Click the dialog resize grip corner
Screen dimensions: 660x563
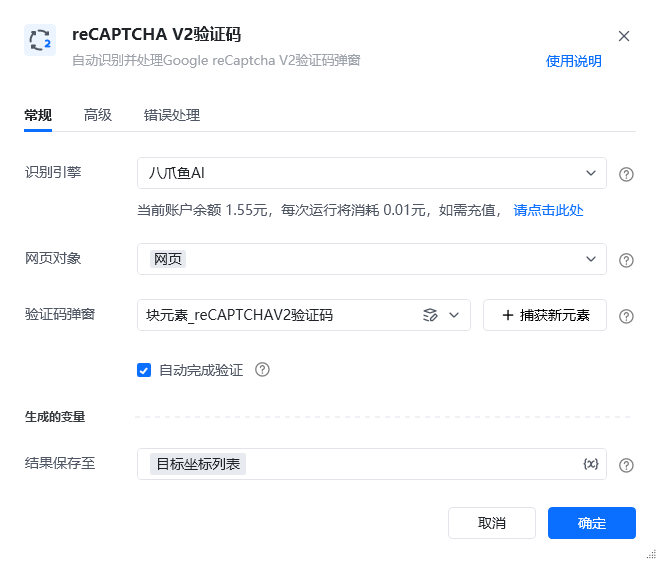click(652, 554)
